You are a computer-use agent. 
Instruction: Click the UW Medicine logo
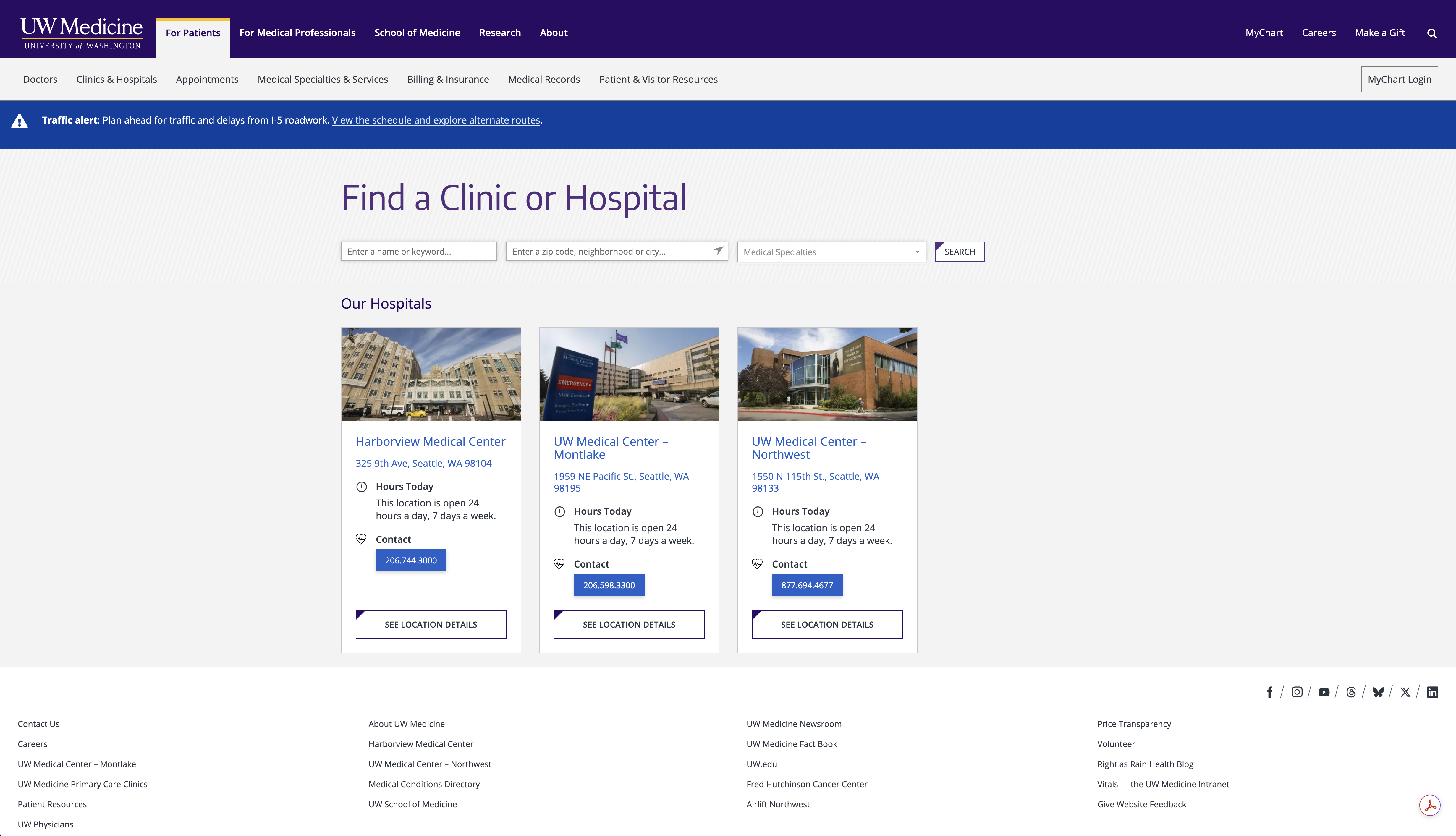[82, 33]
